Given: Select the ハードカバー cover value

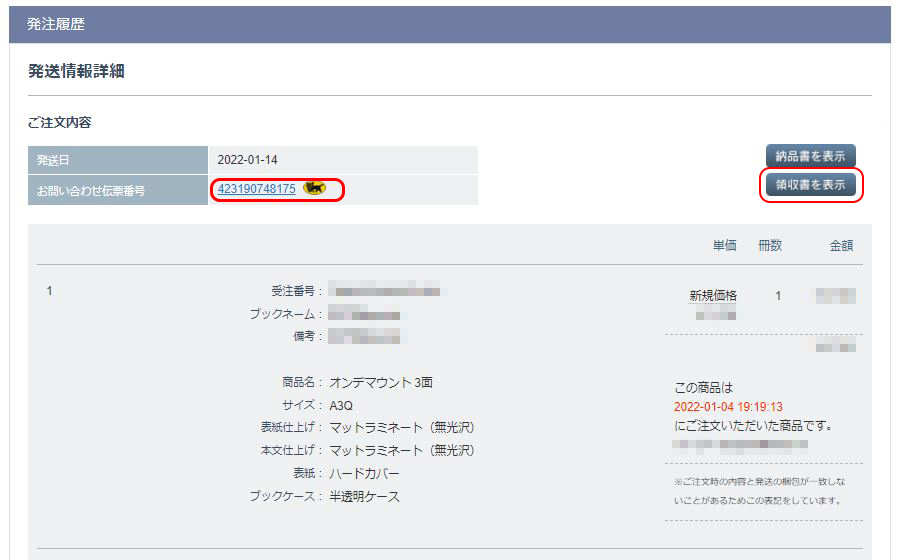Looking at the screenshot, I should point(364,473).
